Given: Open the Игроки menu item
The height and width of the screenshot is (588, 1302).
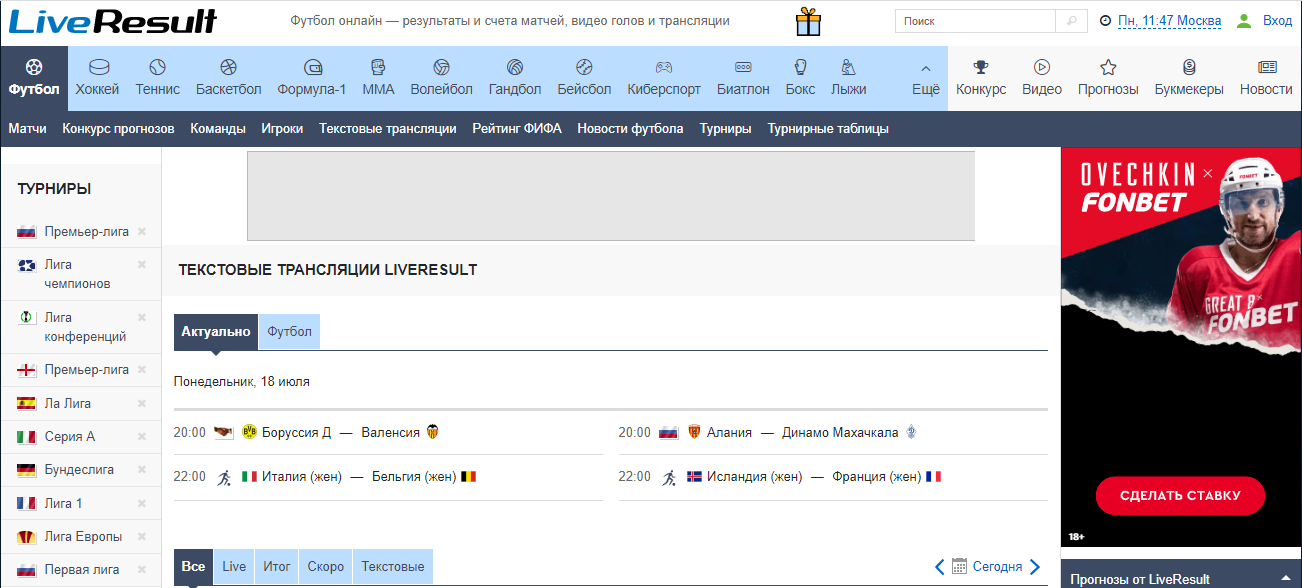Looking at the screenshot, I should [x=282, y=129].
